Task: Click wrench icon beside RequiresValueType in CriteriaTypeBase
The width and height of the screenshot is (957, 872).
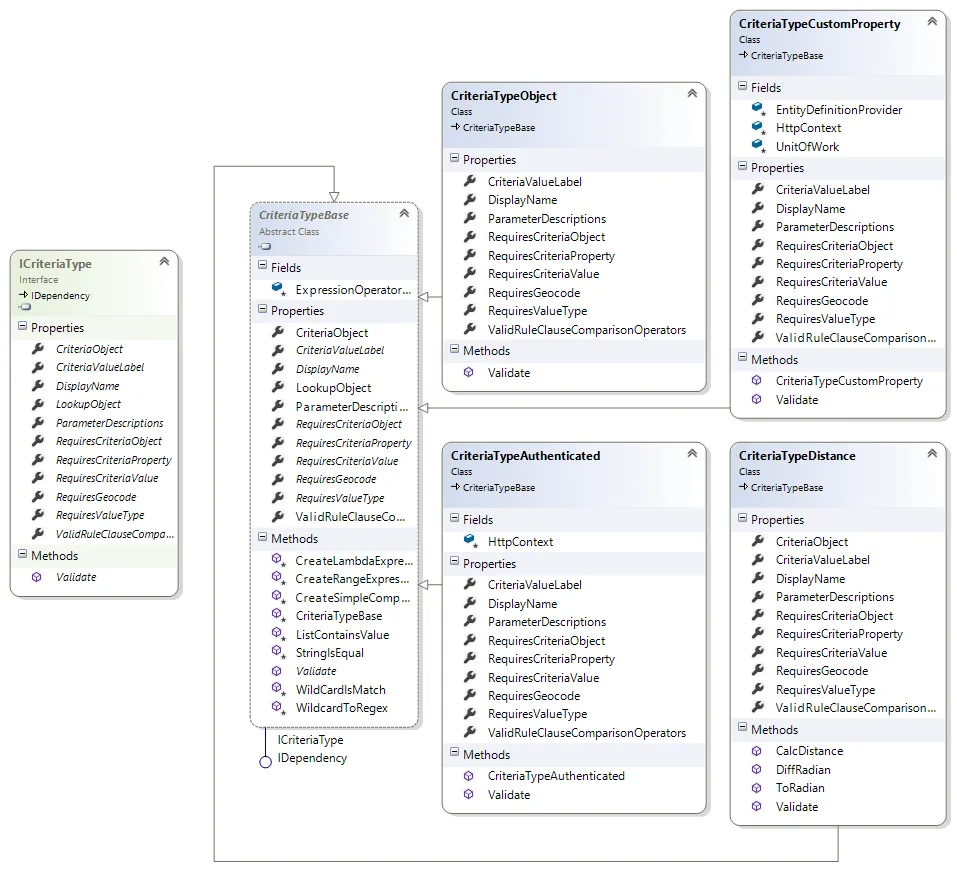Action: 278,497
